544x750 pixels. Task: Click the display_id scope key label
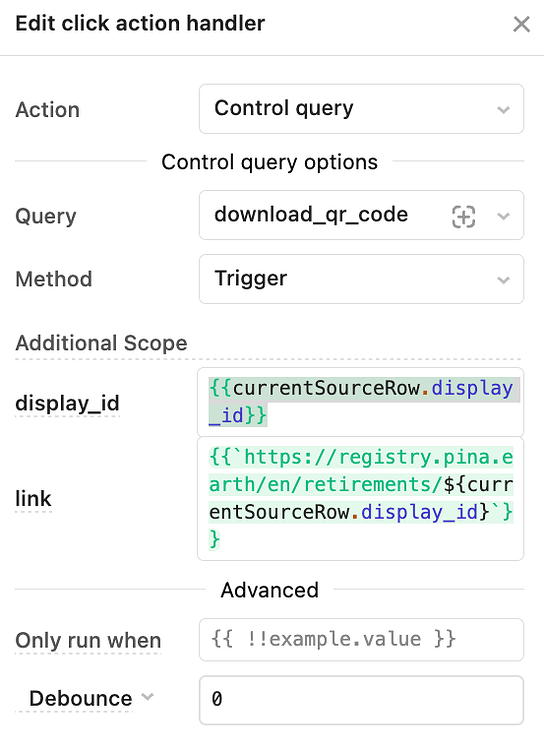tap(67, 403)
